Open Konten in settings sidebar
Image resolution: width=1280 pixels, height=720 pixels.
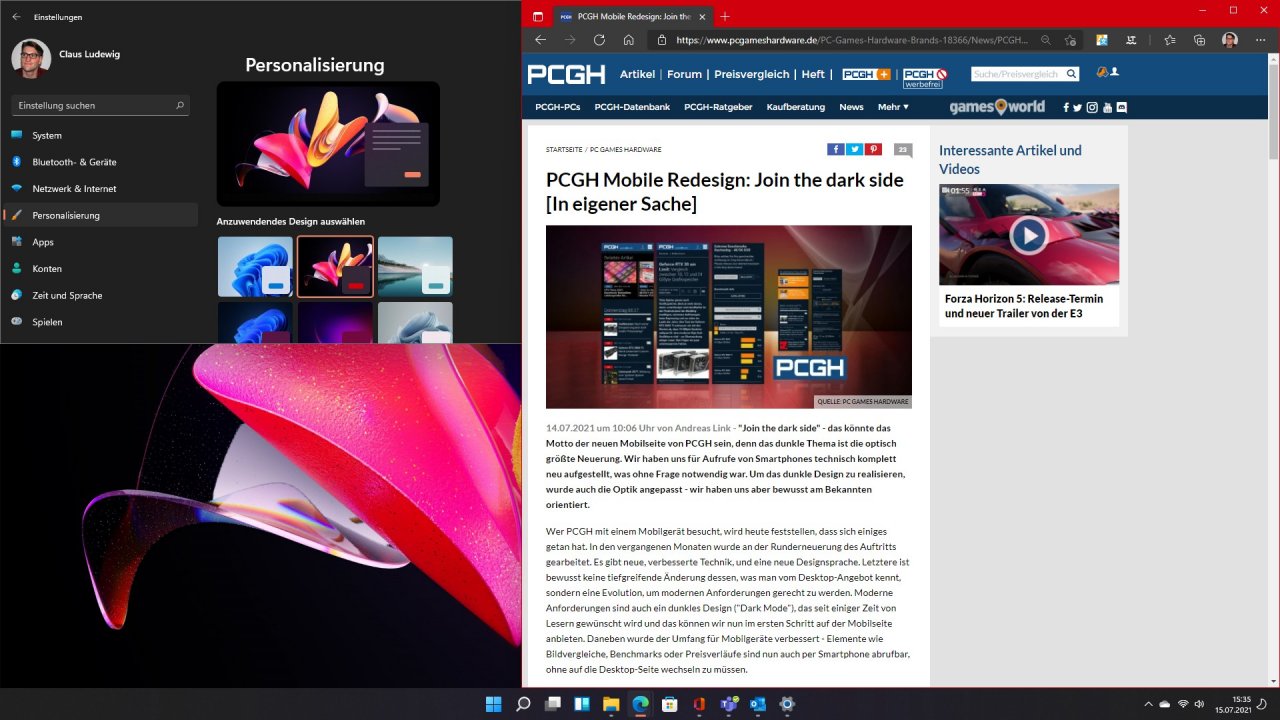click(x=100, y=268)
